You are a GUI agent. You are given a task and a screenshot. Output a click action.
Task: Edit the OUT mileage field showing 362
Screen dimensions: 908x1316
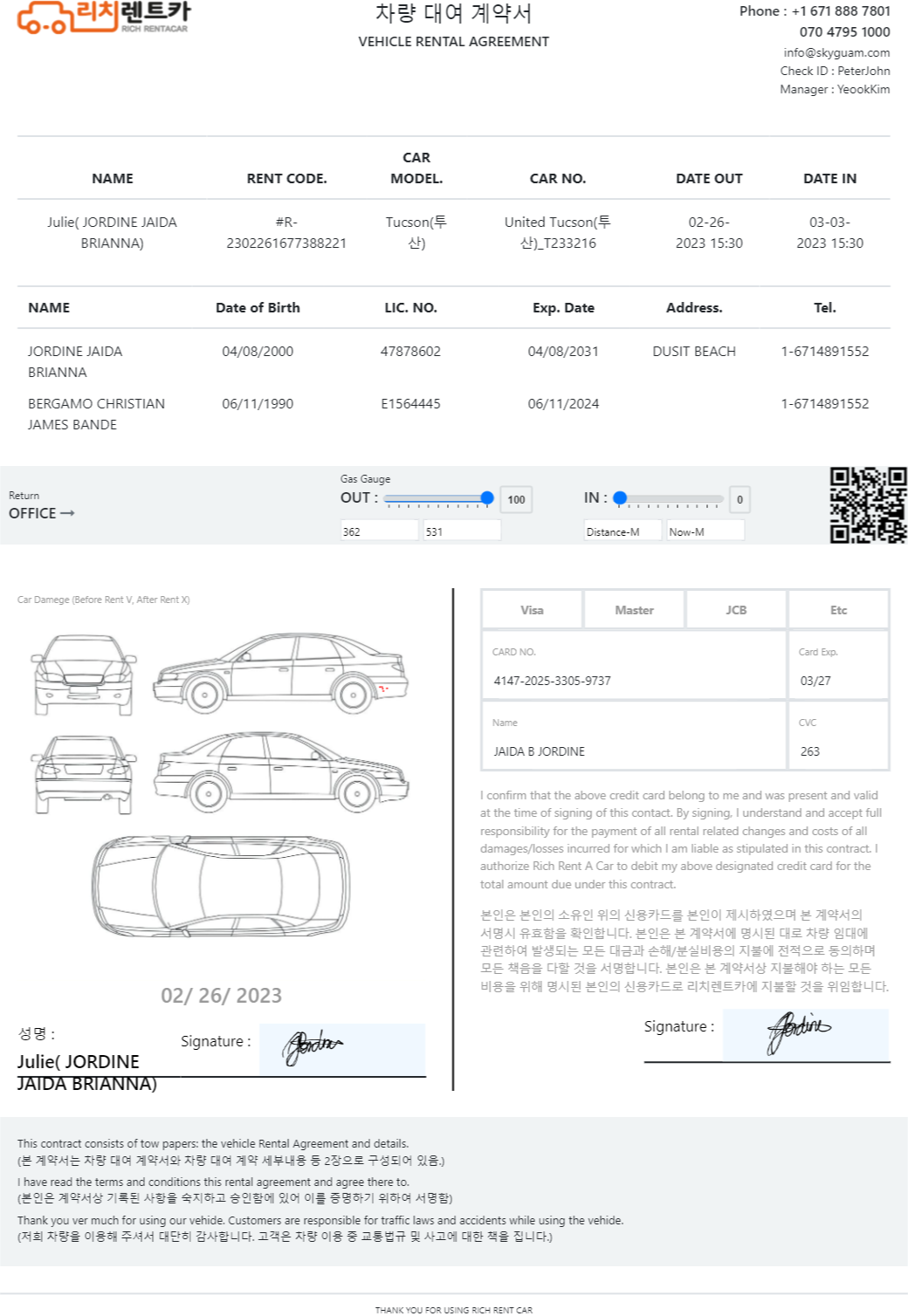380,531
